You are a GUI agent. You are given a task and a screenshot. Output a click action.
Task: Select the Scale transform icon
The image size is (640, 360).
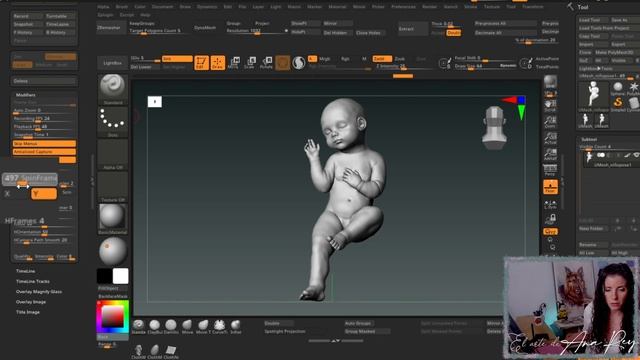pos(250,62)
